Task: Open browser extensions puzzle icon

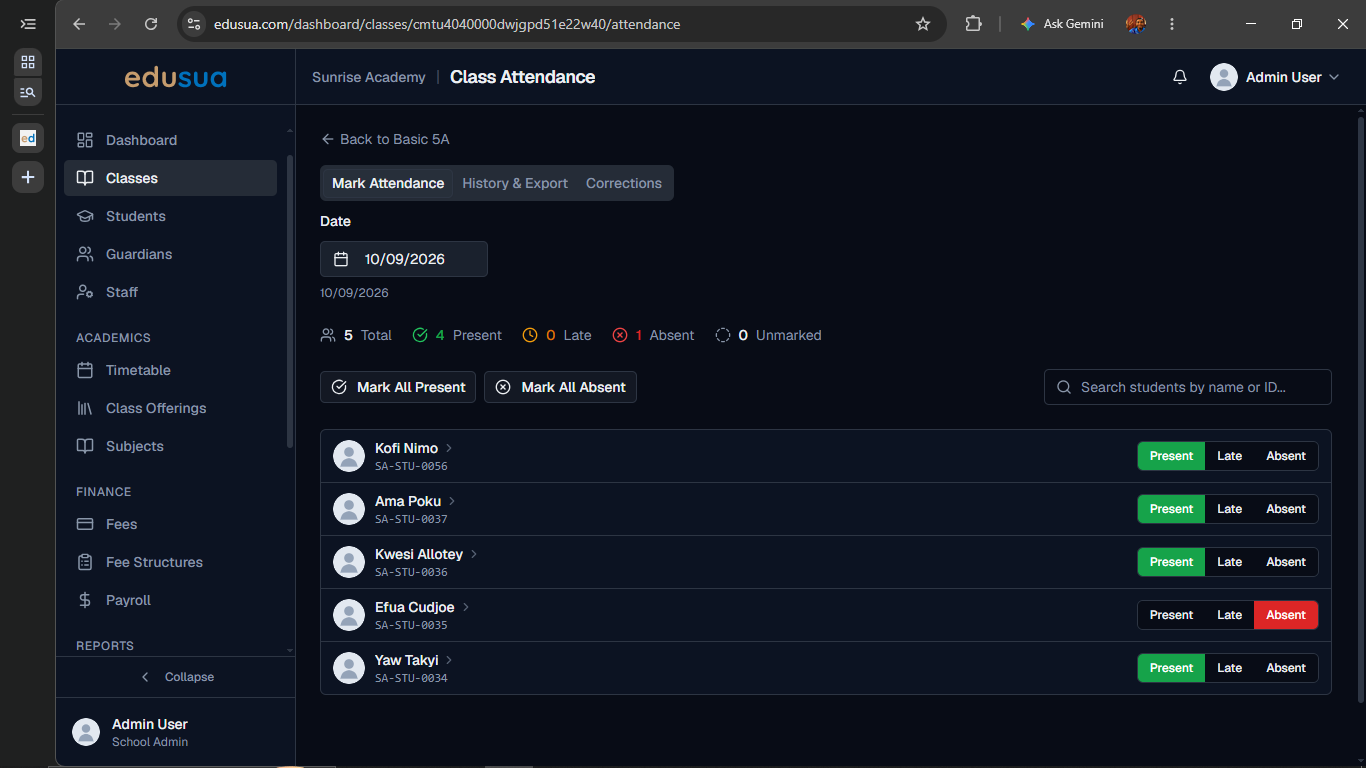Action: 973,24
